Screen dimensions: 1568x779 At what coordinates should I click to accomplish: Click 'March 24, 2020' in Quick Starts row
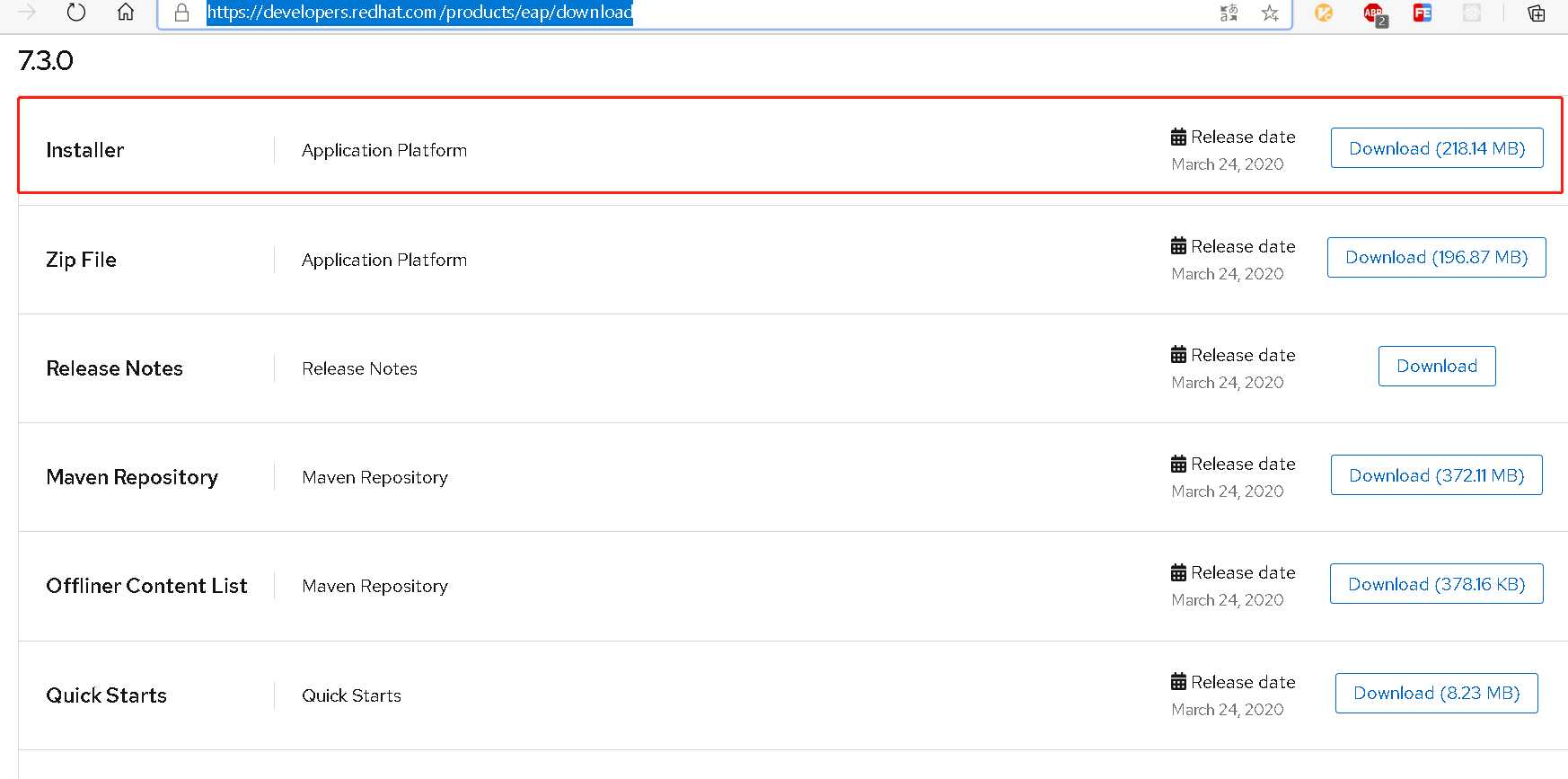(x=1228, y=710)
